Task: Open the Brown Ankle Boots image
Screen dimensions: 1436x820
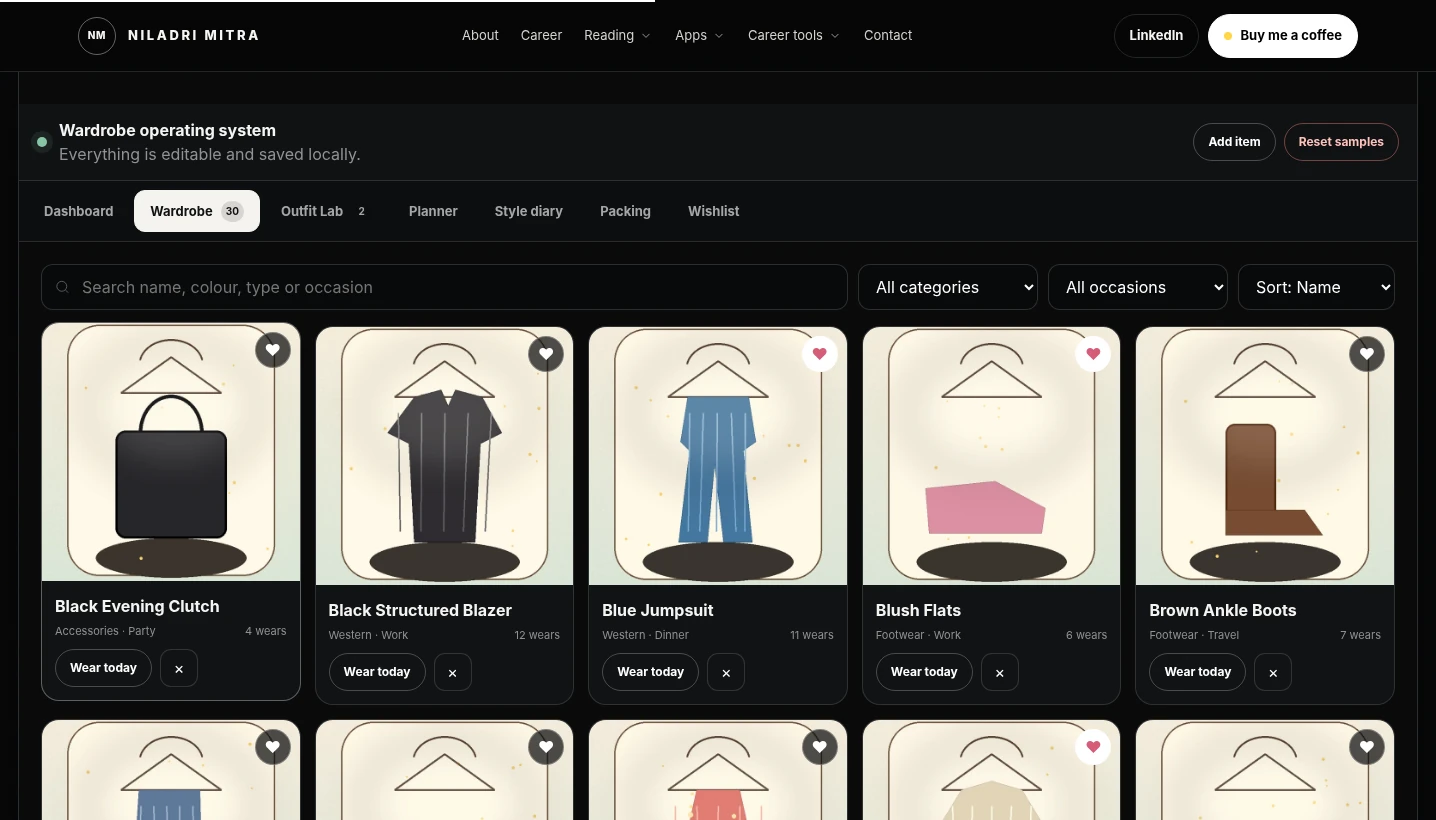Action: pyautogui.click(x=1265, y=456)
